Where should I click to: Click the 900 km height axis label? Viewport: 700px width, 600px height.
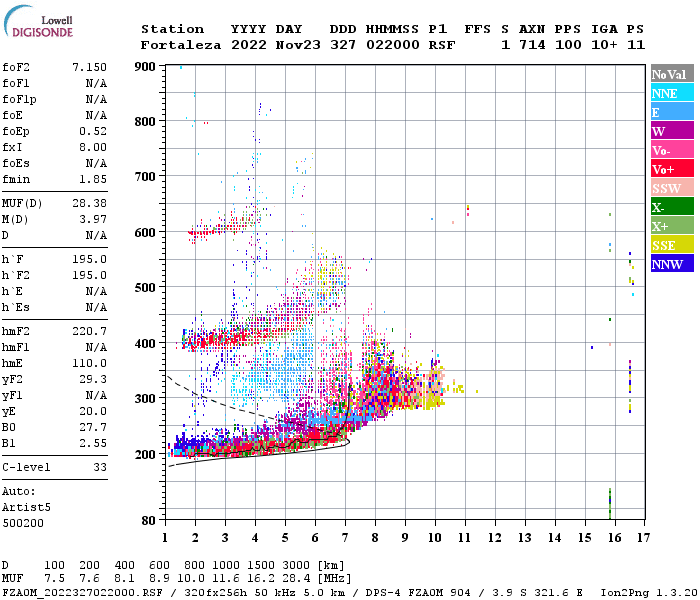coord(145,67)
